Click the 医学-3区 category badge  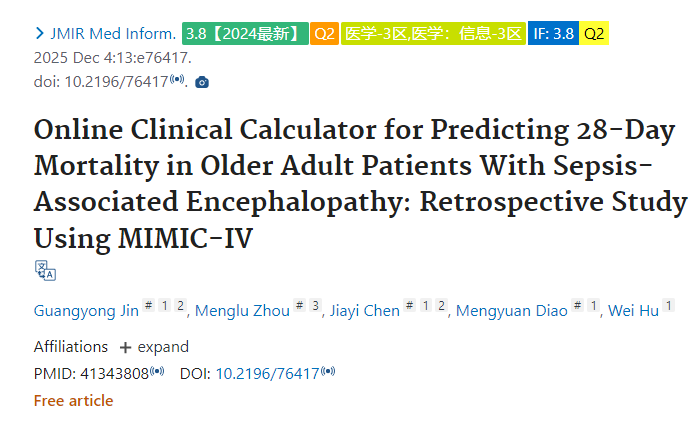(x=433, y=33)
